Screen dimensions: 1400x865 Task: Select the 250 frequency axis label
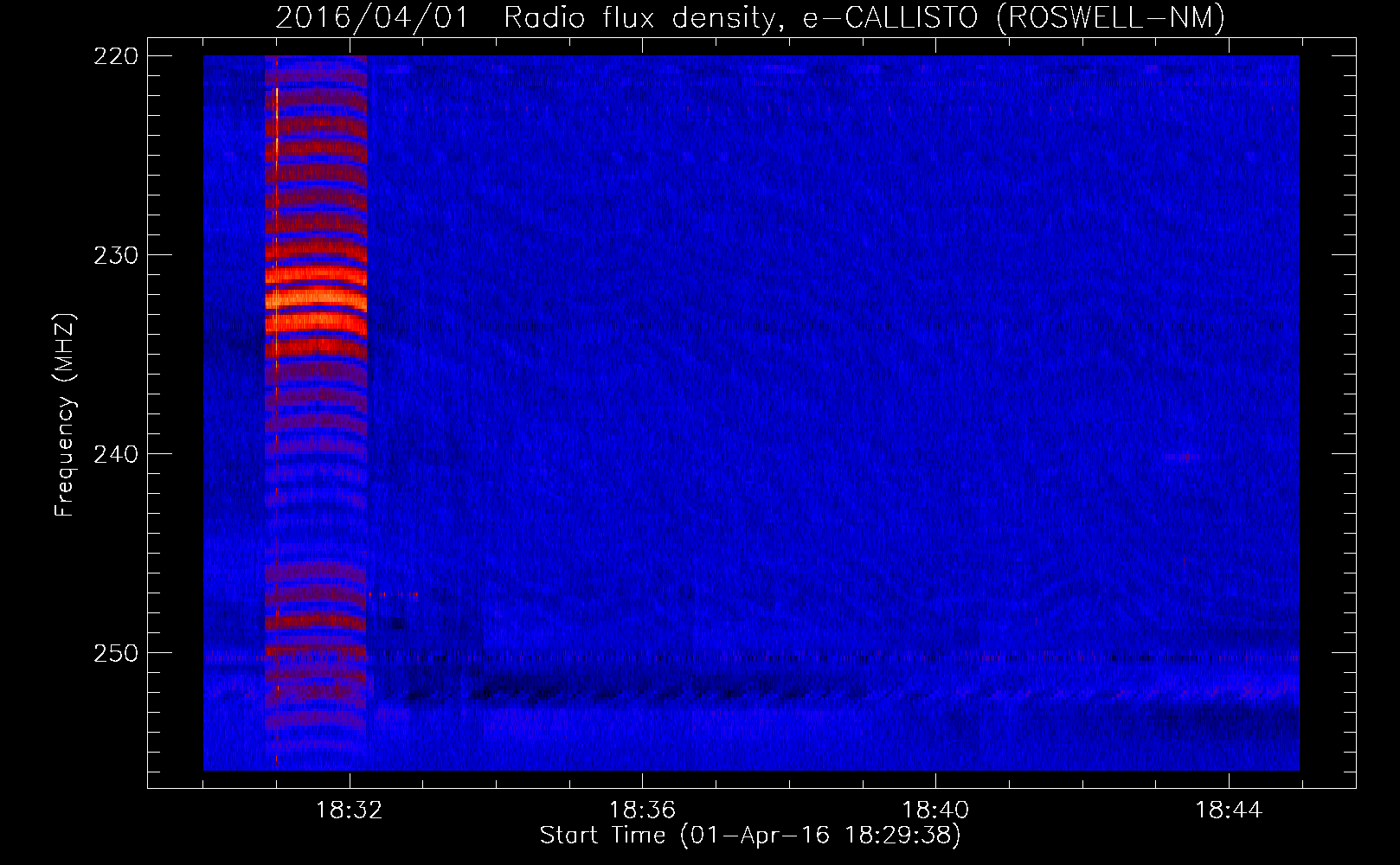point(116,653)
